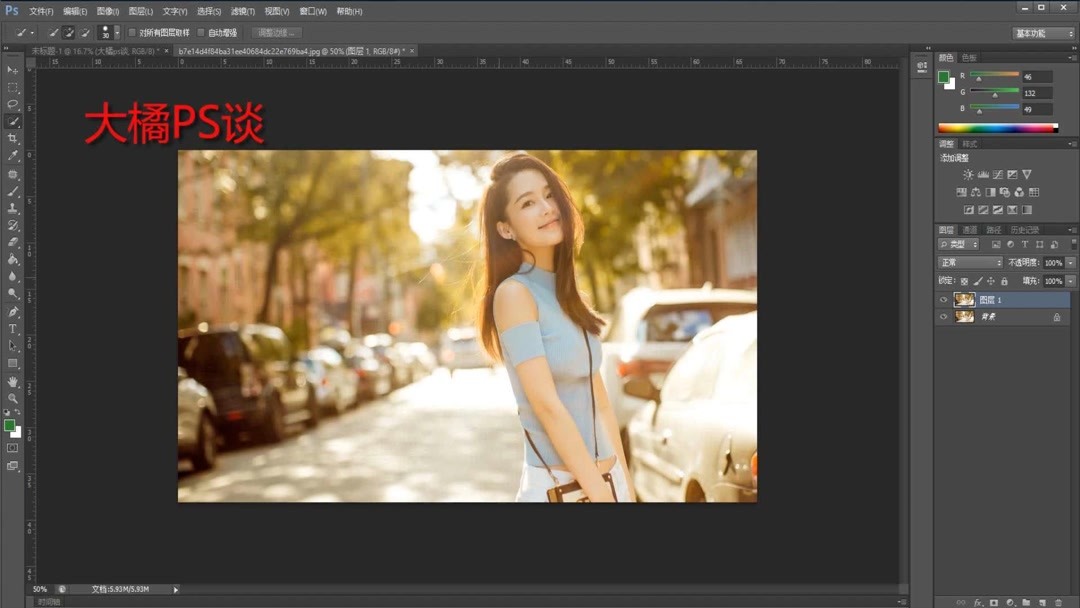1080x608 pixels.
Task: Add a Brightness/Contrast adjustment
Action: (x=967, y=175)
